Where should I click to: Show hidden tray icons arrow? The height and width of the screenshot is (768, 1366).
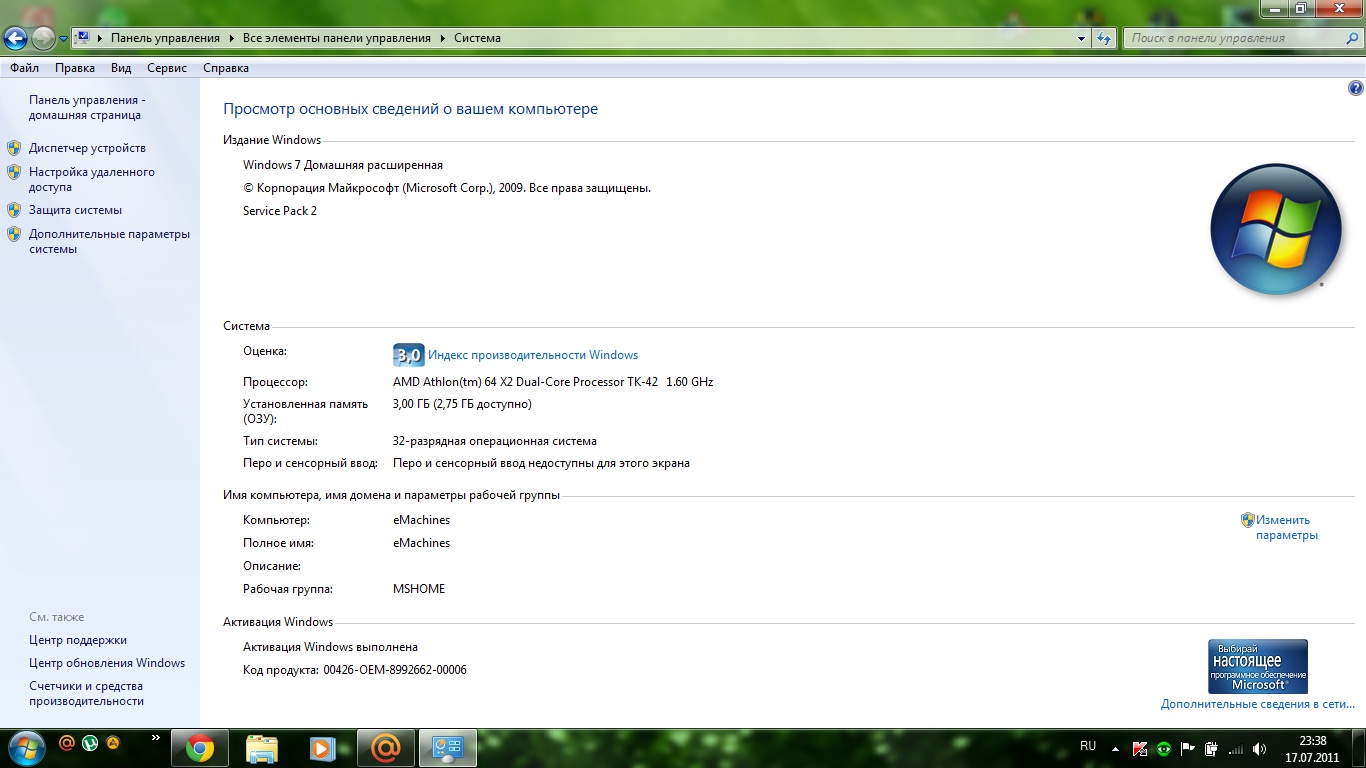click(x=1116, y=748)
